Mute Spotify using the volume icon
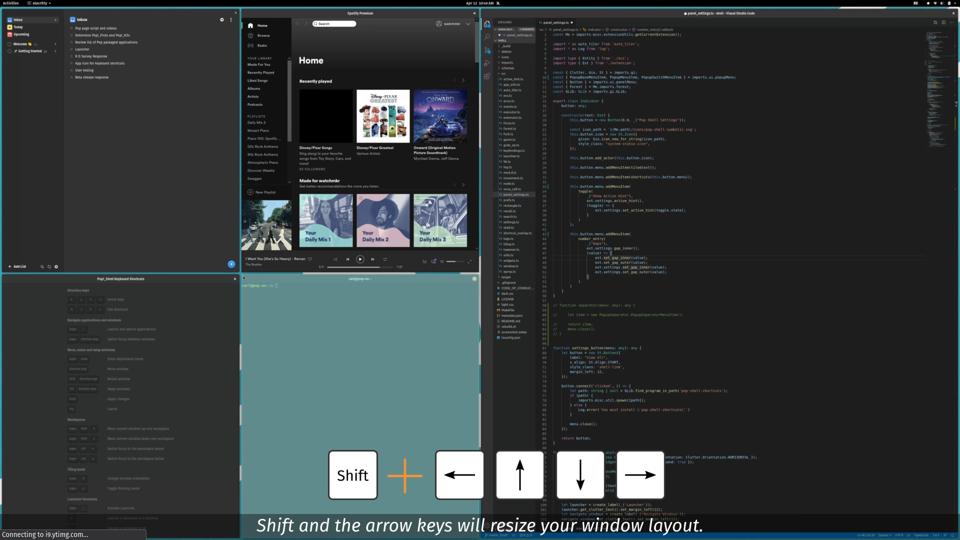The height and width of the screenshot is (540, 960). (442, 261)
